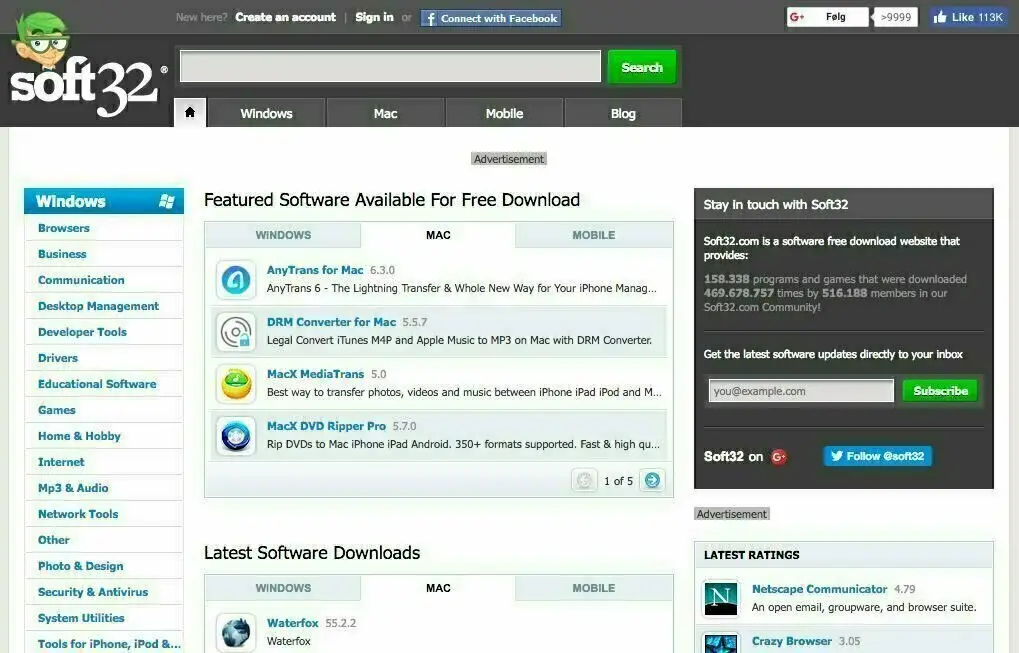Click Create an account link
Screen dimensions: 1019x653
[x=285, y=17]
